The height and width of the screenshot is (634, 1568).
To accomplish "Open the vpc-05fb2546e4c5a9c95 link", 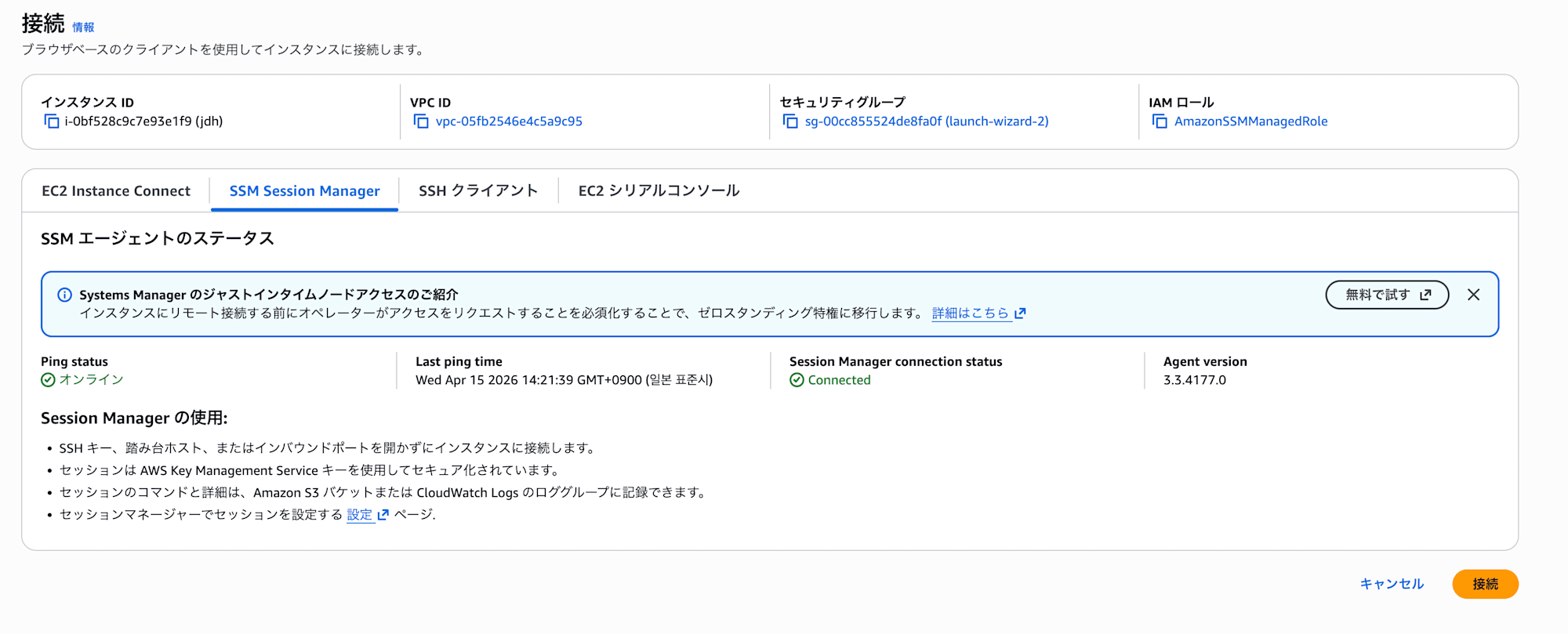I will click(509, 121).
